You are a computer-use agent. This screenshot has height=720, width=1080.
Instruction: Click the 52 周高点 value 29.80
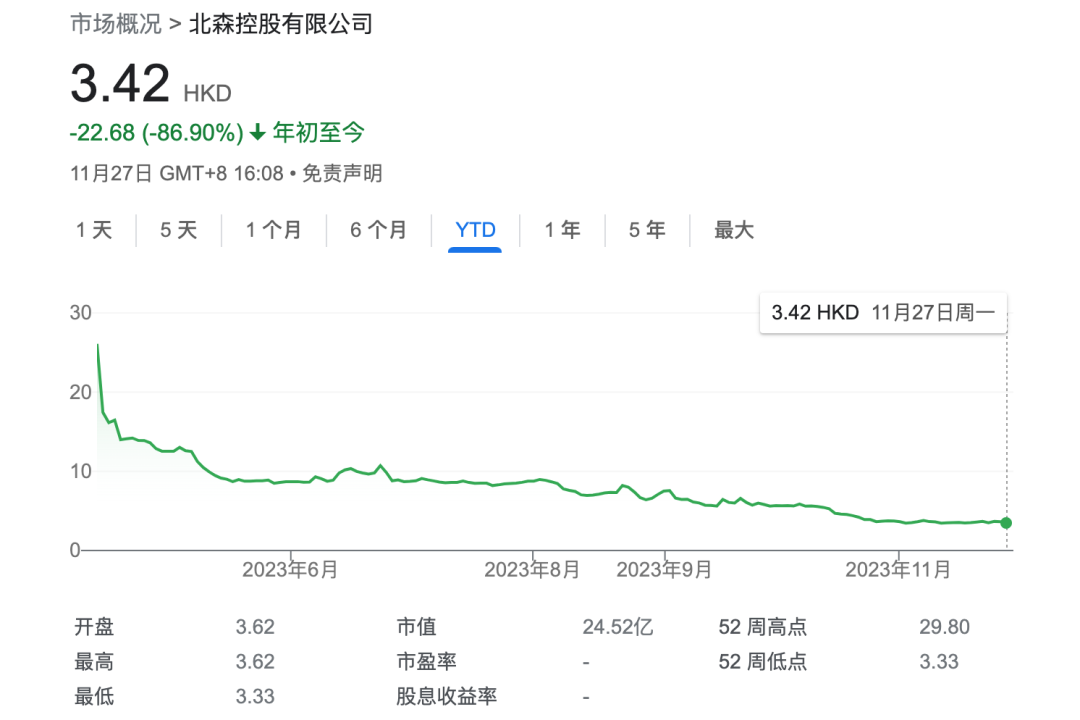(x=944, y=628)
